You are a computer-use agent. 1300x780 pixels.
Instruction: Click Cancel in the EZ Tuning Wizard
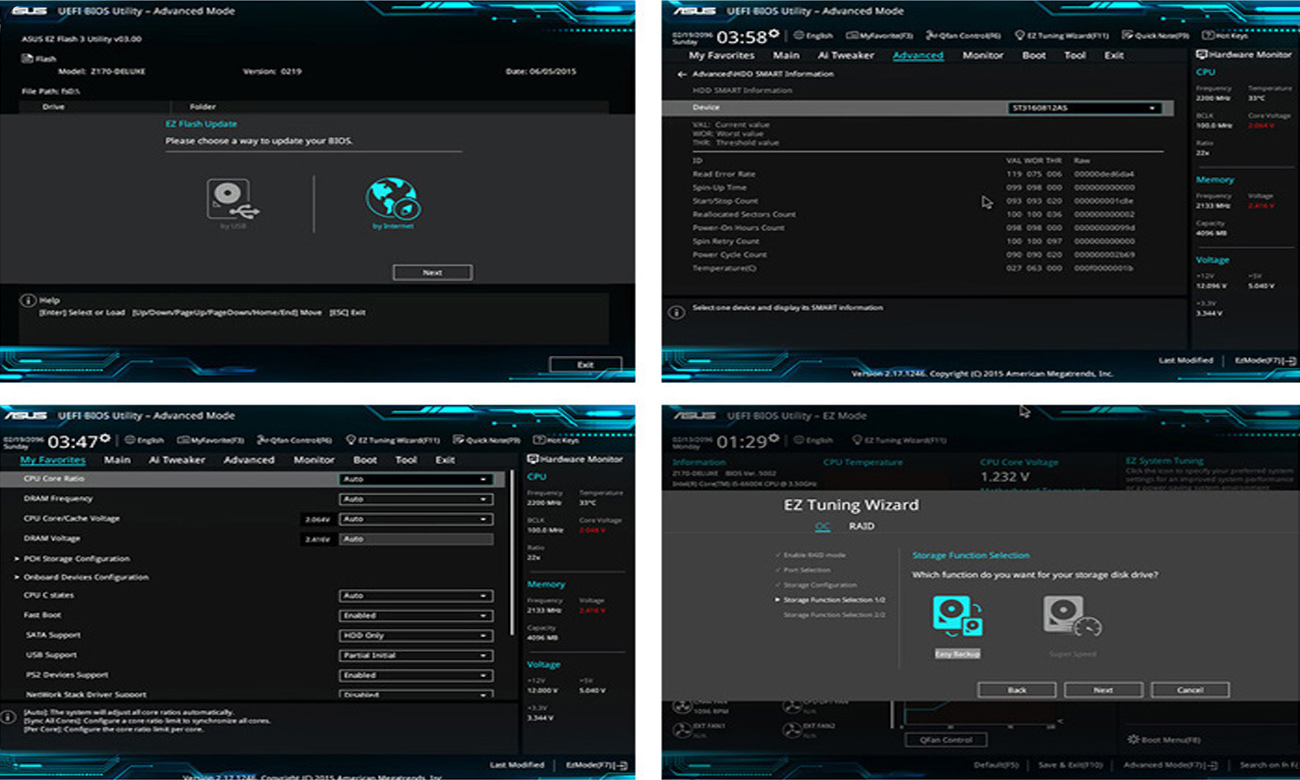pos(1190,690)
